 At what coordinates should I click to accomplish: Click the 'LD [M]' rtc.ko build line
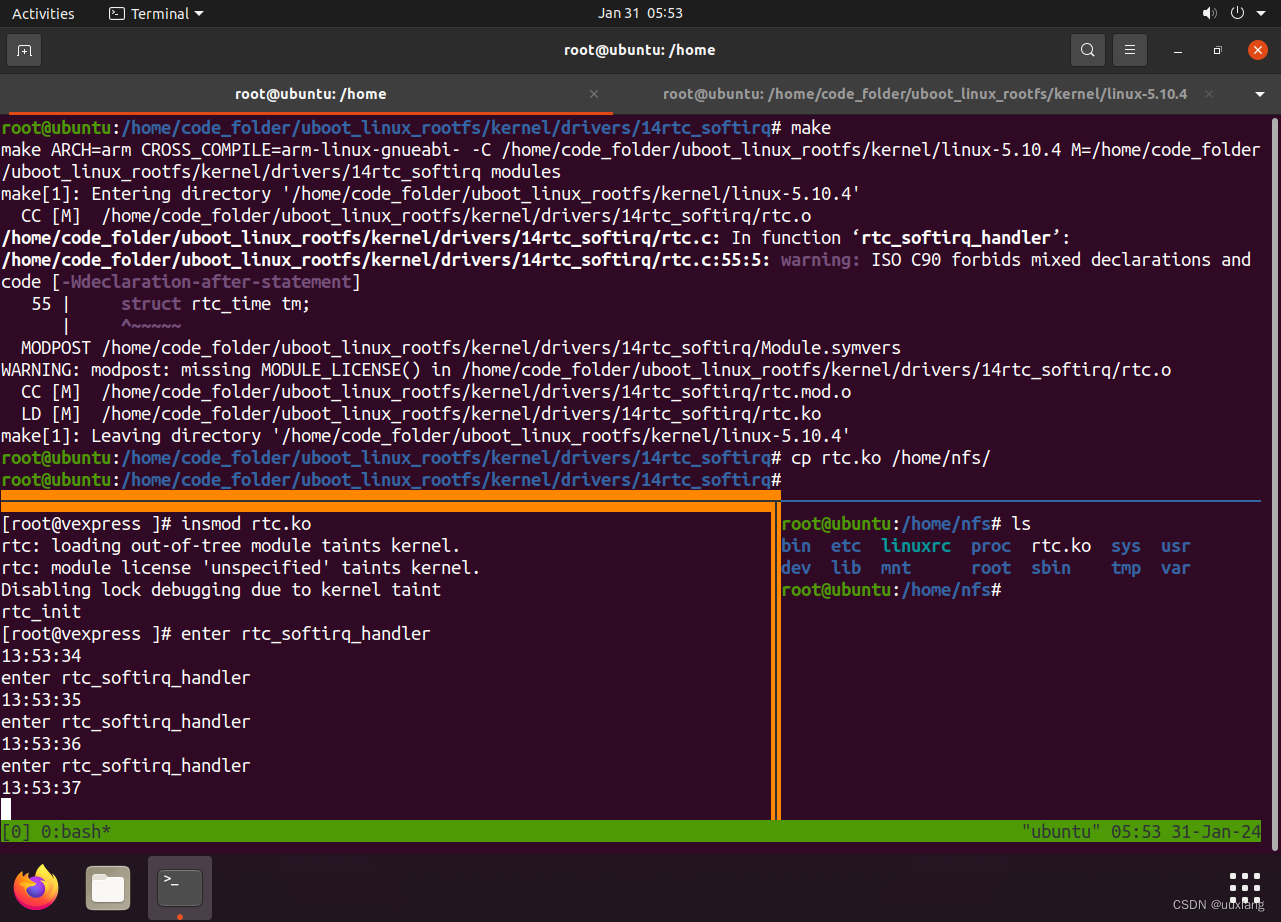point(421,414)
